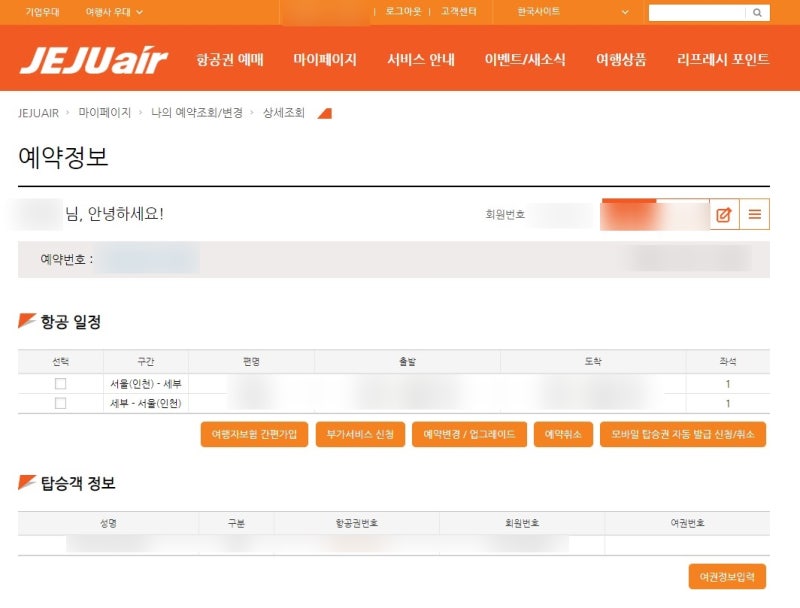This screenshot has width=800, height=608.
Task: Click the 고객센터 link
Action: point(459,11)
